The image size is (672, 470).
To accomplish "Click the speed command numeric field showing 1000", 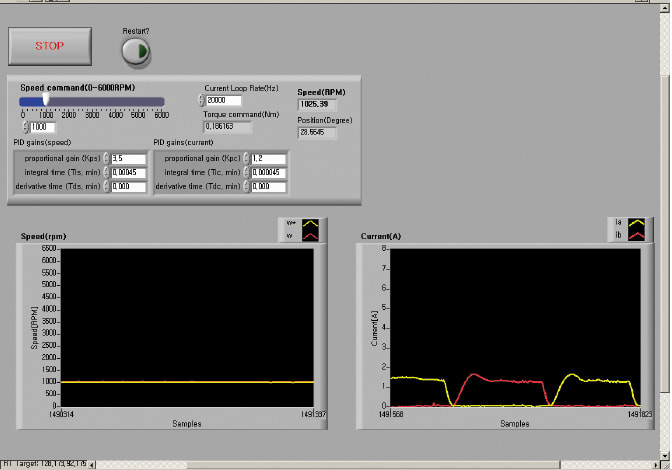I will 43,127.
